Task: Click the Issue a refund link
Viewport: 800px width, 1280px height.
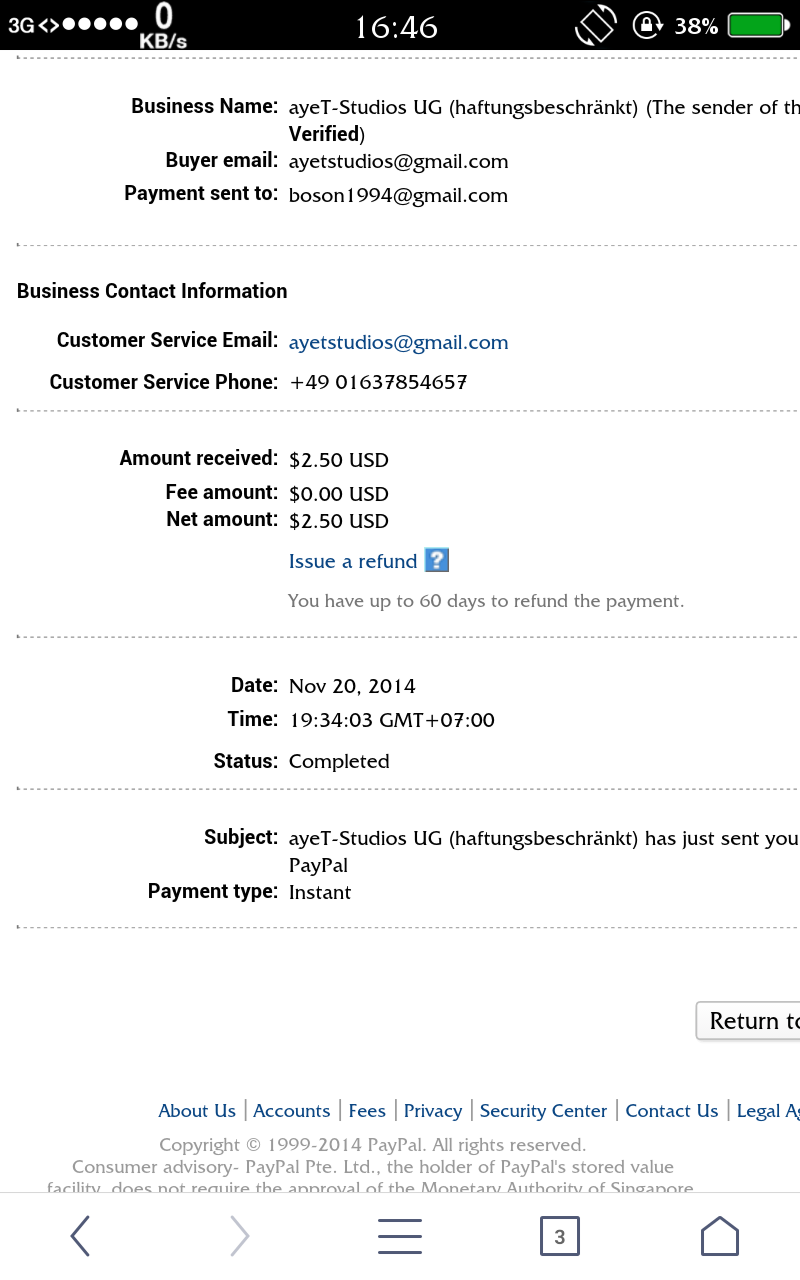Action: pyautogui.click(x=353, y=561)
